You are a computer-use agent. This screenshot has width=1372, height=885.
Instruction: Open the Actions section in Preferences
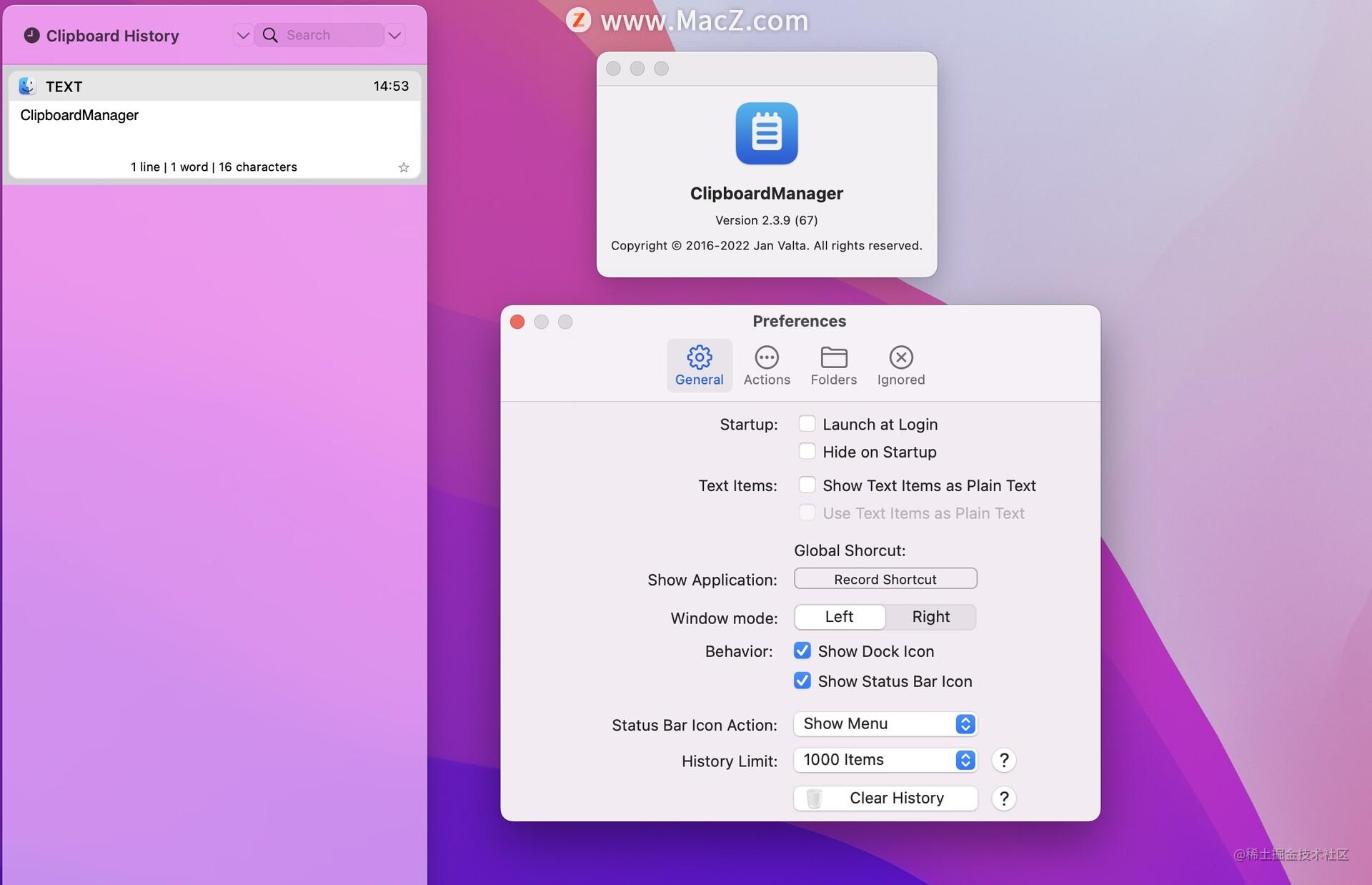[x=766, y=365]
